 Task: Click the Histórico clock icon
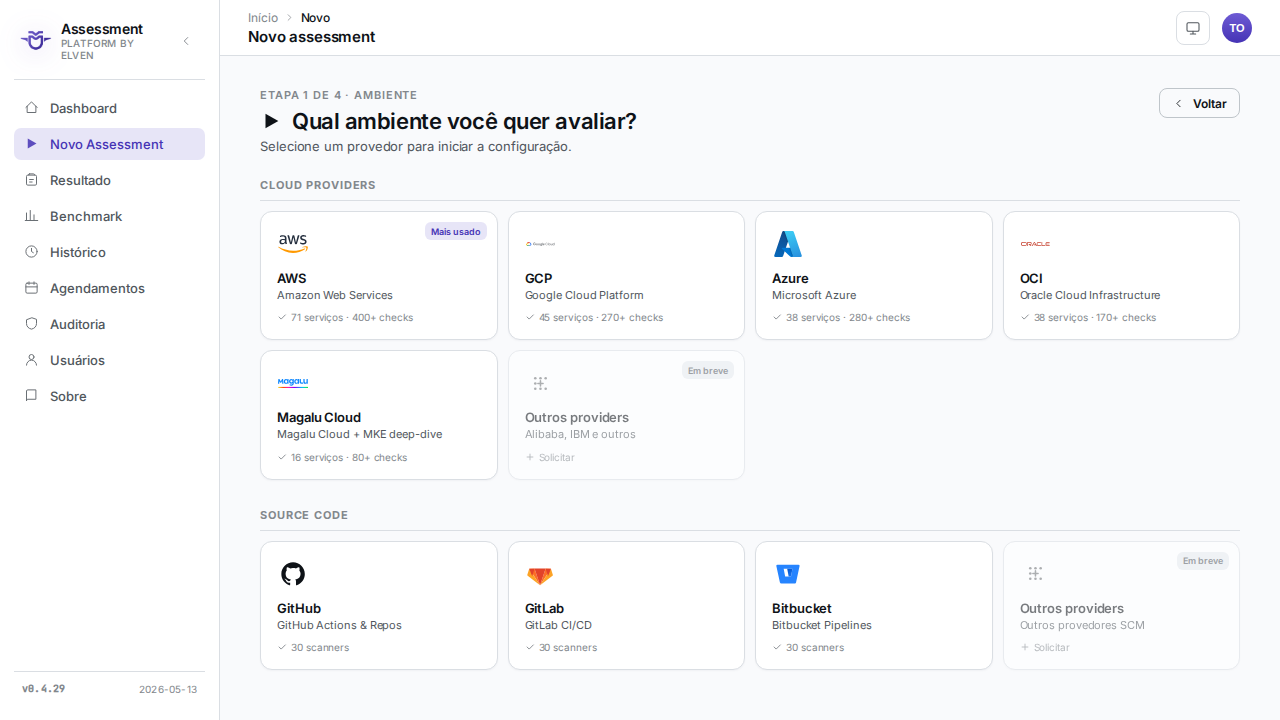(32, 252)
